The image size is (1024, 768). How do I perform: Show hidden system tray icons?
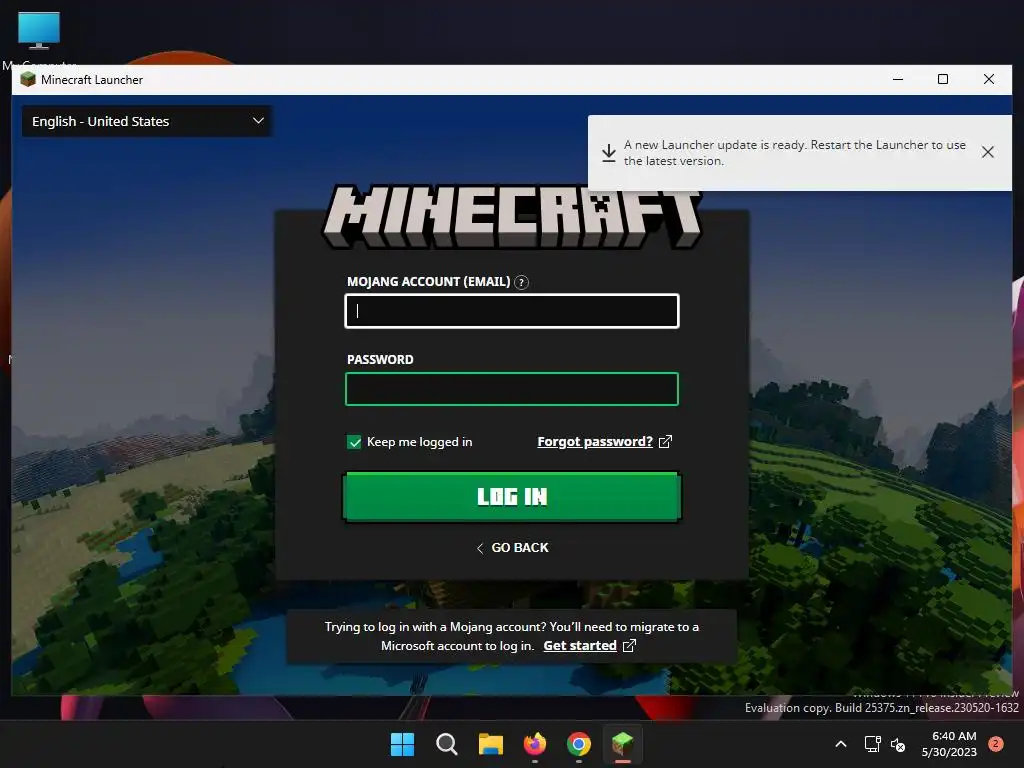pyautogui.click(x=841, y=744)
